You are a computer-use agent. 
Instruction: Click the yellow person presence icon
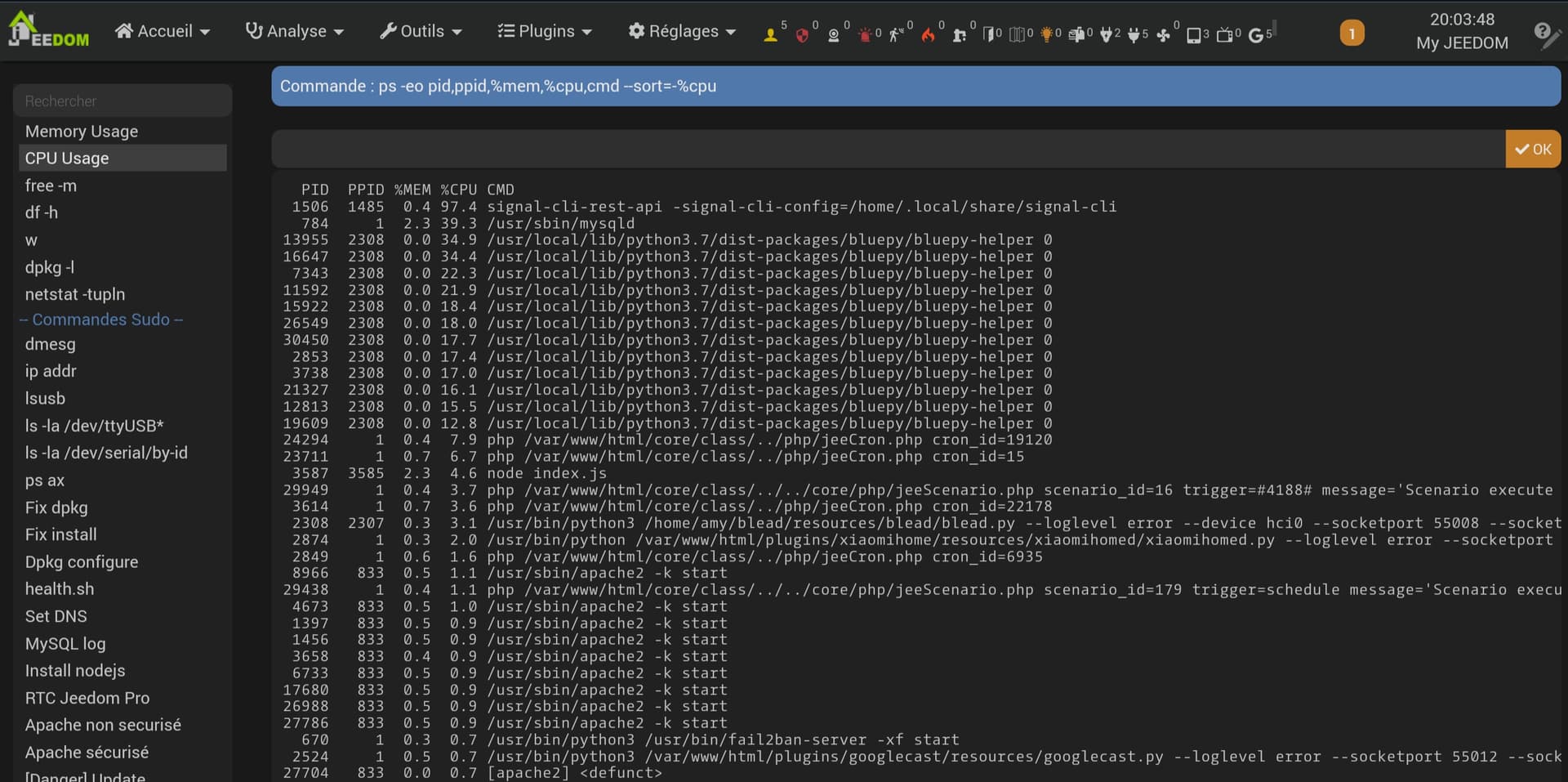pyautogui.click(x=770, y=35)
